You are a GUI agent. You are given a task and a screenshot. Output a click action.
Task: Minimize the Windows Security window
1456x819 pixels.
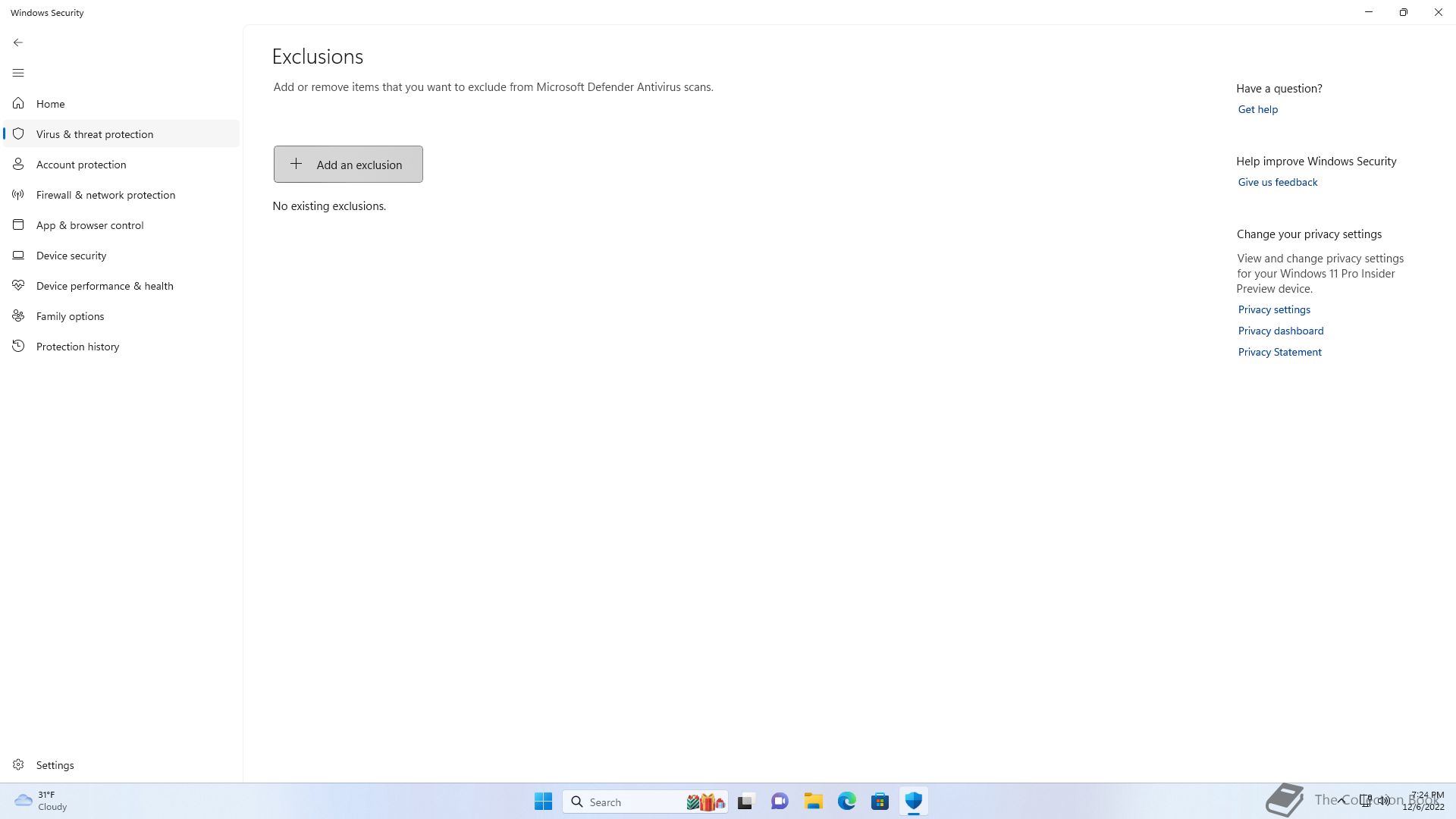(1368, 12)
